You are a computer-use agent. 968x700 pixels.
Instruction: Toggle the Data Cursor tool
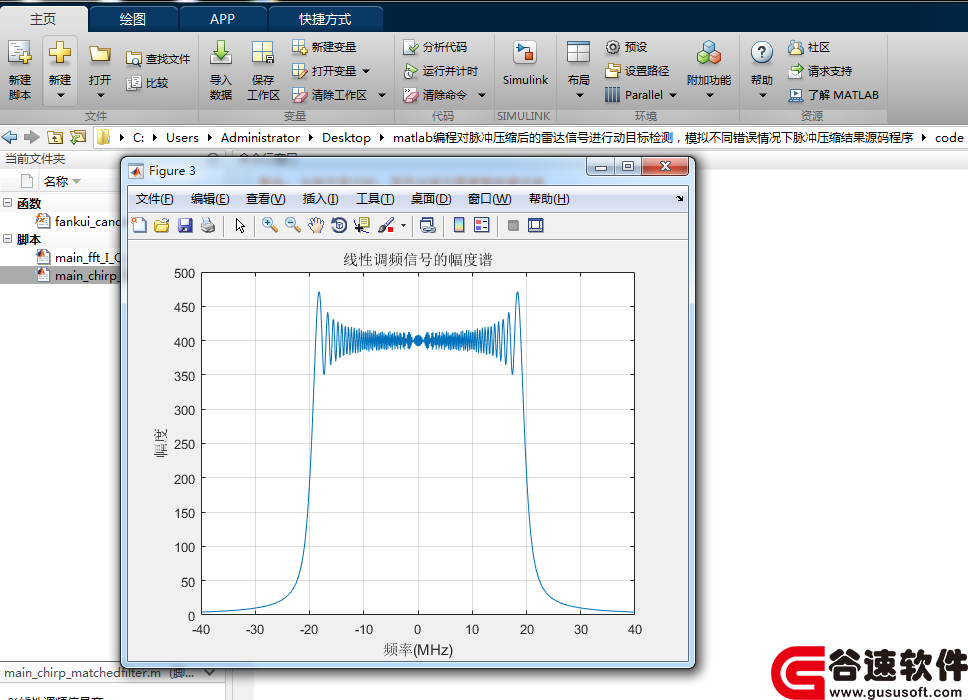[362, 225]
